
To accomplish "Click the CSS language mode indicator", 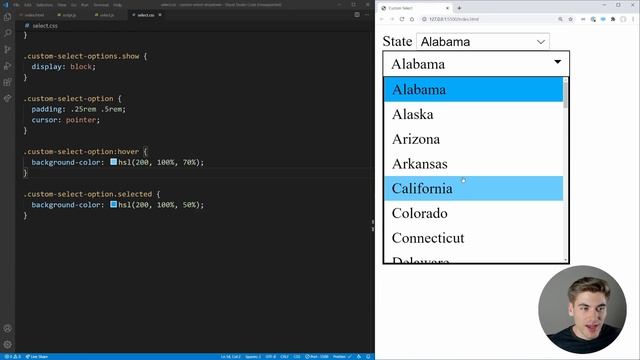I will click(297, 357).
